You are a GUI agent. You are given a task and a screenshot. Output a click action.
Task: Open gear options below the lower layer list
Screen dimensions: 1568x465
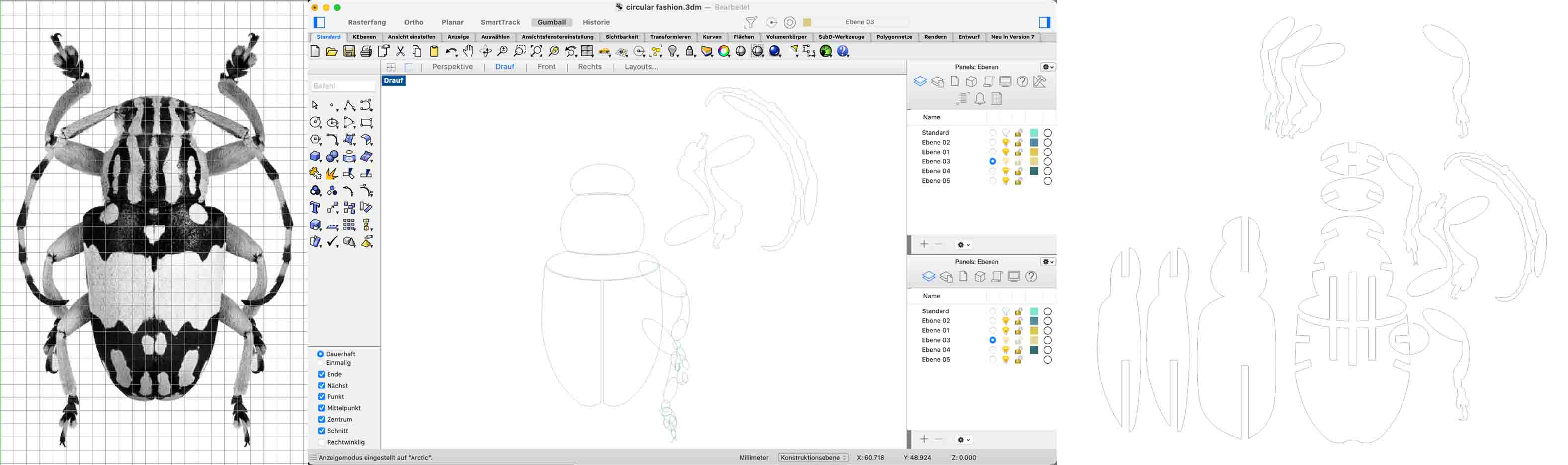pyautogui.click(x=963, y=440)
